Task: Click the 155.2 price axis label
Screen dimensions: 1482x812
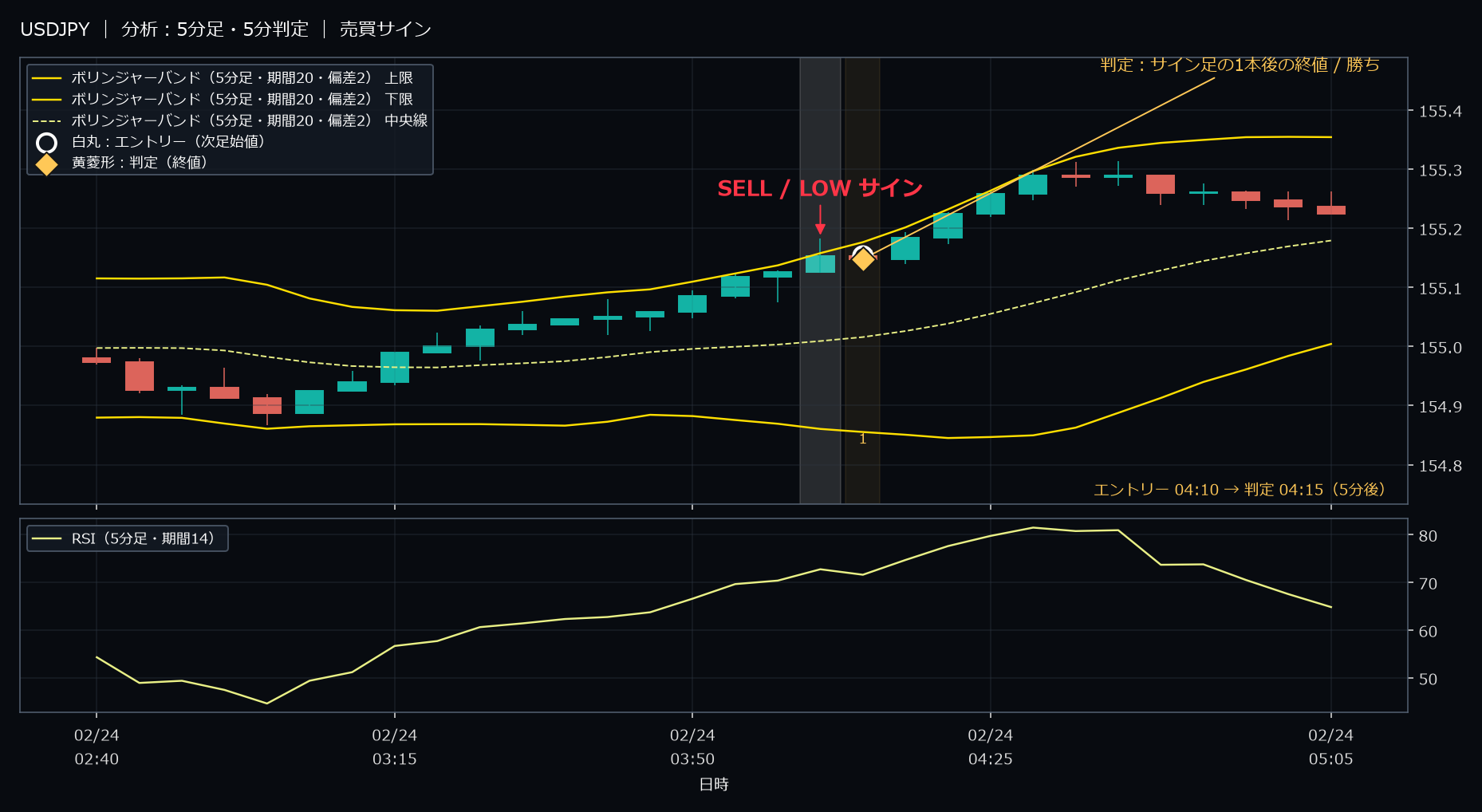Action: pyautogui.click(x=1441, y=230)
